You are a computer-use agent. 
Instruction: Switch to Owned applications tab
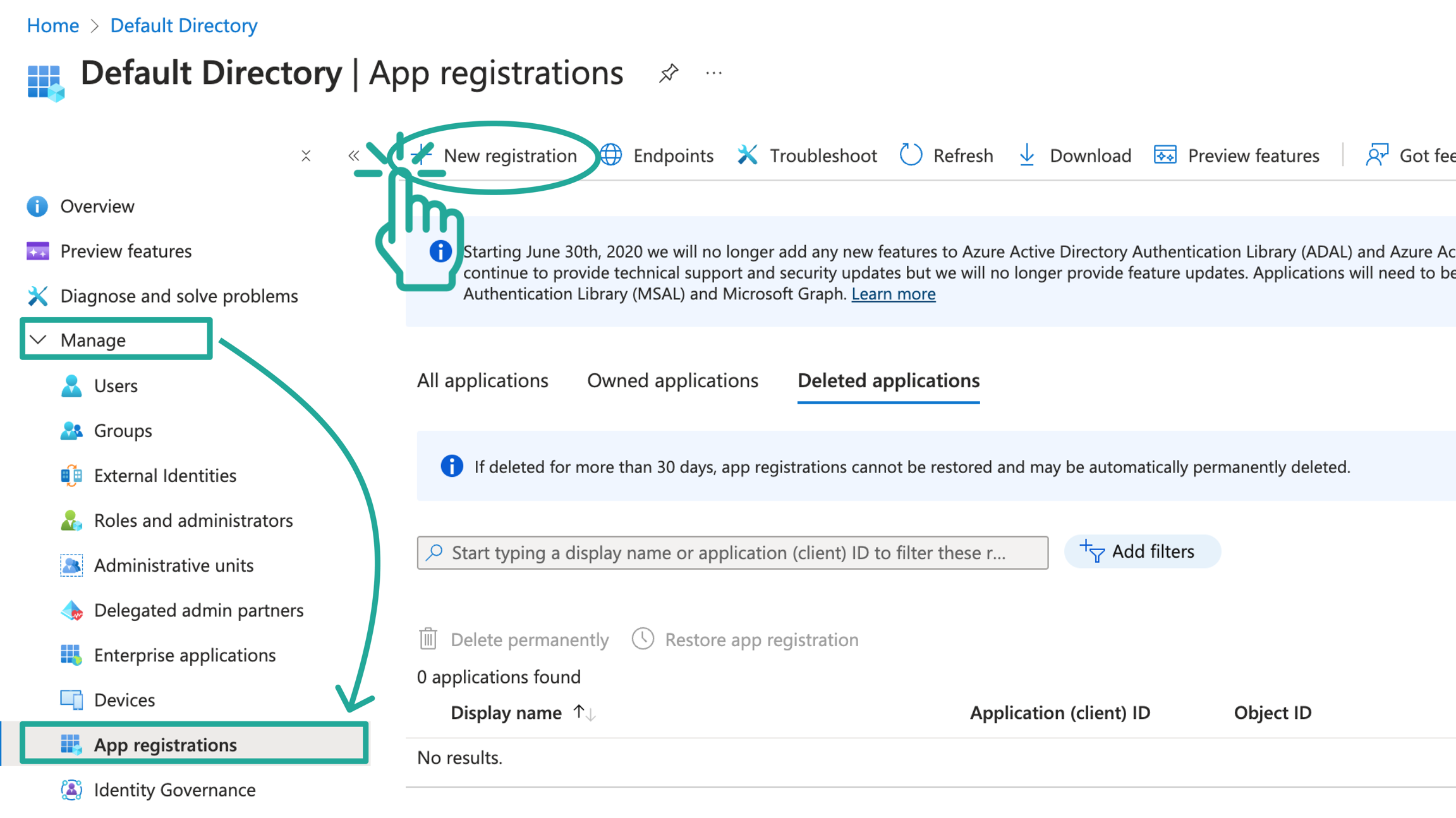pyautogui.click(x=672, y=380)
